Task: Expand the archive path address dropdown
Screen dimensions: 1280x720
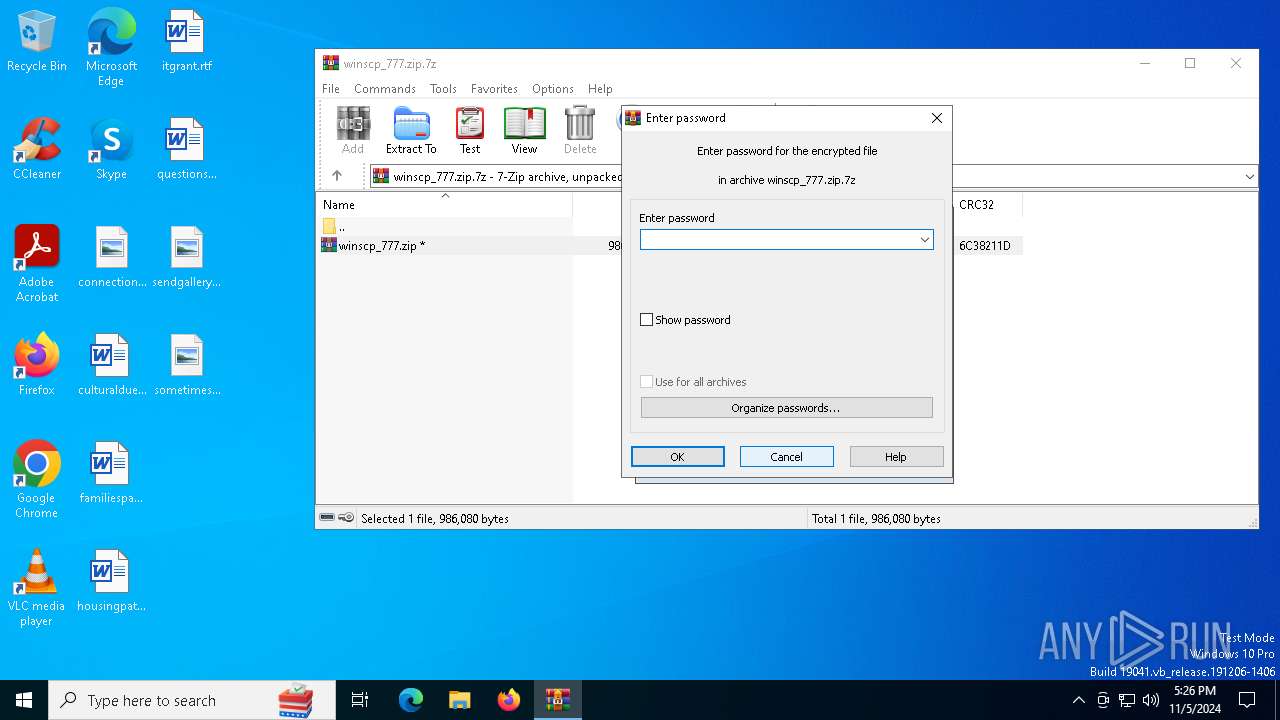Action: pyautogui.click(x=1249, y=176)
